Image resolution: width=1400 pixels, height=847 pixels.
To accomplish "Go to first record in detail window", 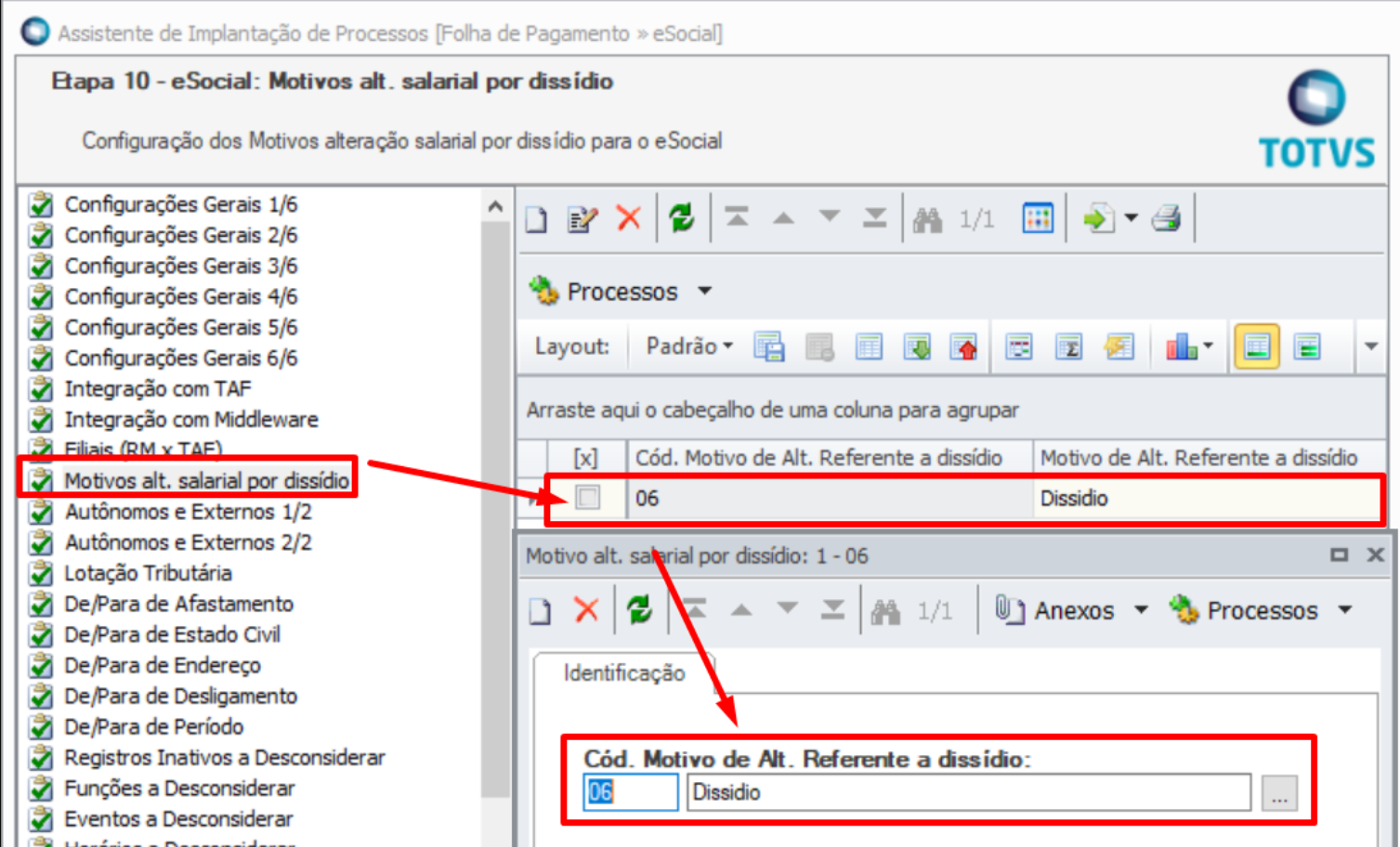I will tap(695, 609).
